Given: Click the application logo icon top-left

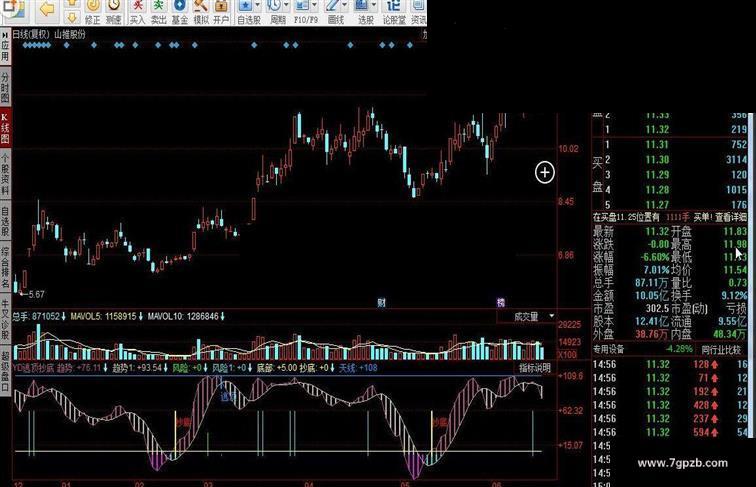Looking at the screenshot, I should (x=14, y=9).
